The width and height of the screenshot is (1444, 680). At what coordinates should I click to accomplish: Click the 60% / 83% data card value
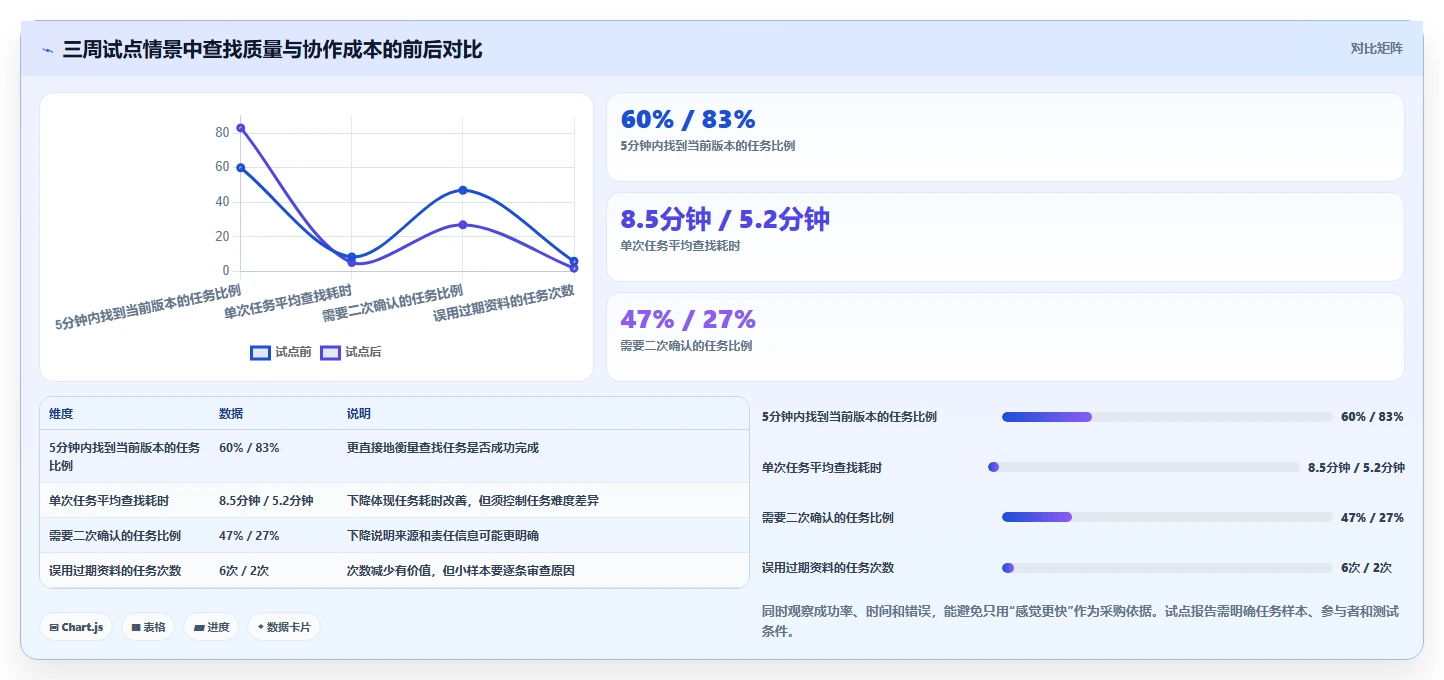[688, 120]
